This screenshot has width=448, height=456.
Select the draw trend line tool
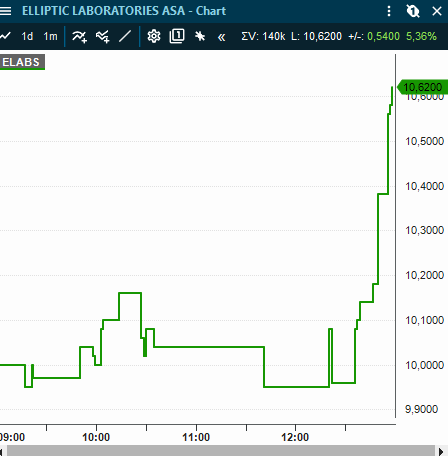pos(125,36)
